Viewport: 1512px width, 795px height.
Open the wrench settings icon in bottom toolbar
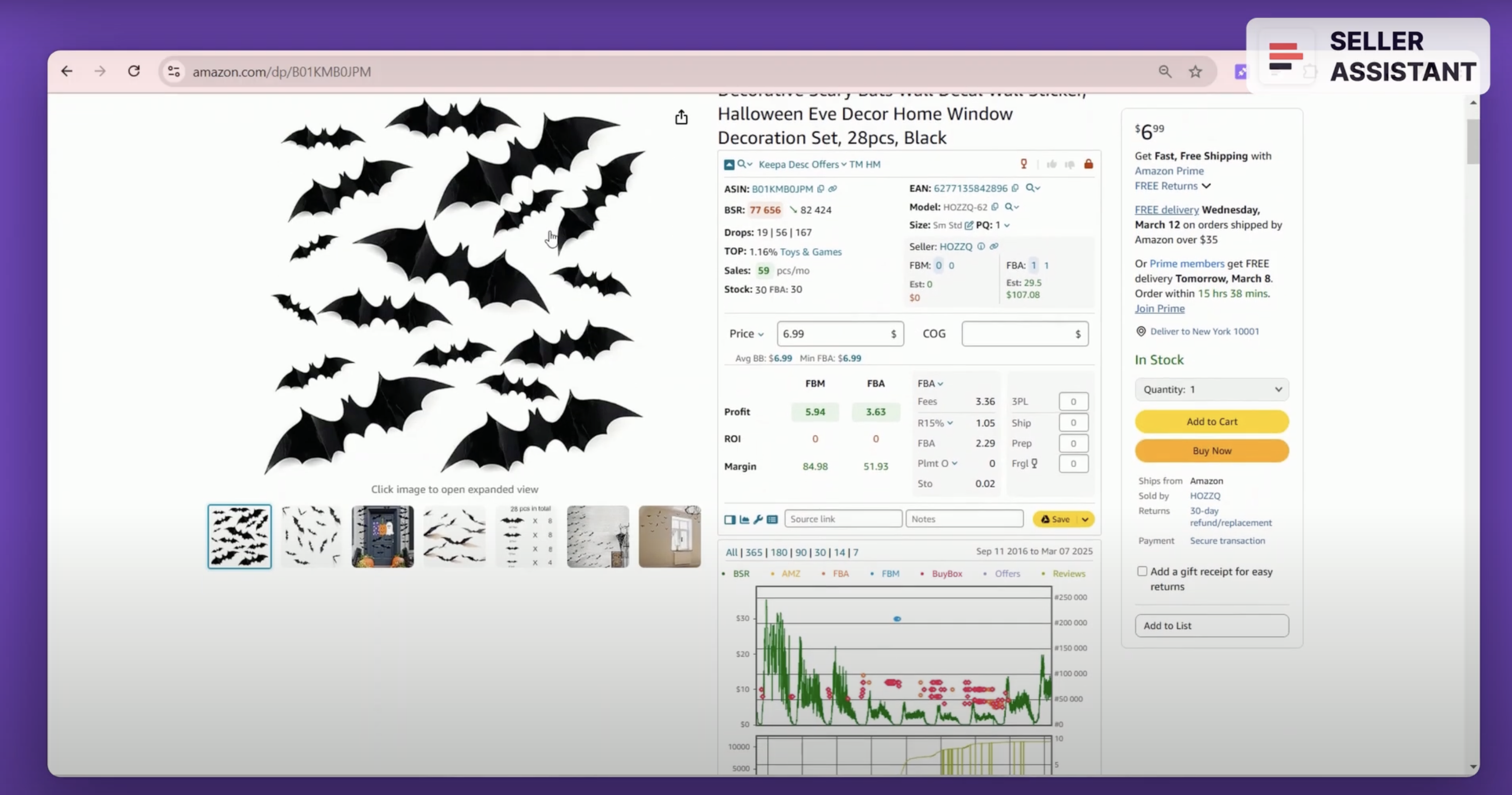(x=759, y=519)
